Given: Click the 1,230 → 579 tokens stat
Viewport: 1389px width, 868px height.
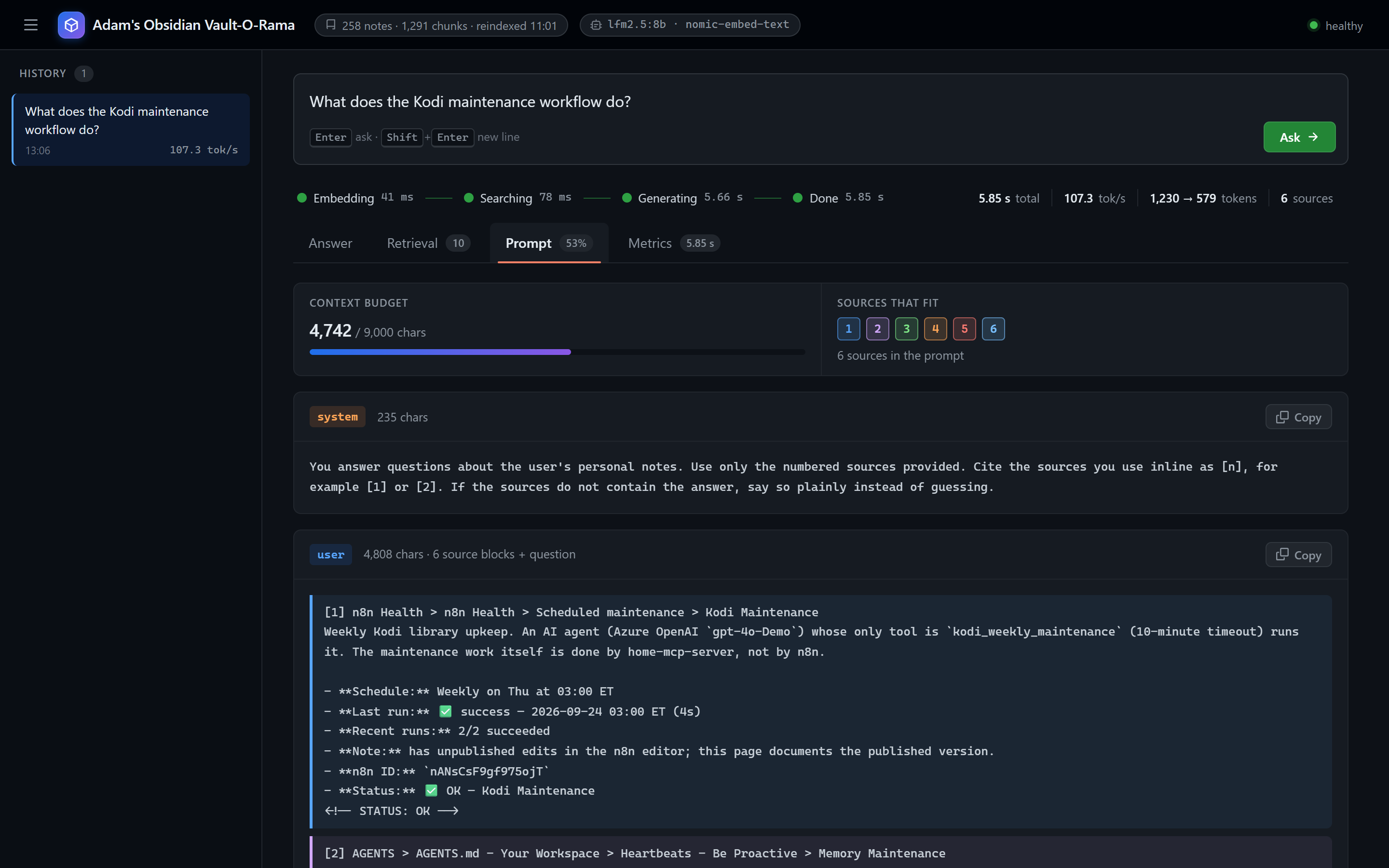Looking at the screenshot, I should point(1203,198).
